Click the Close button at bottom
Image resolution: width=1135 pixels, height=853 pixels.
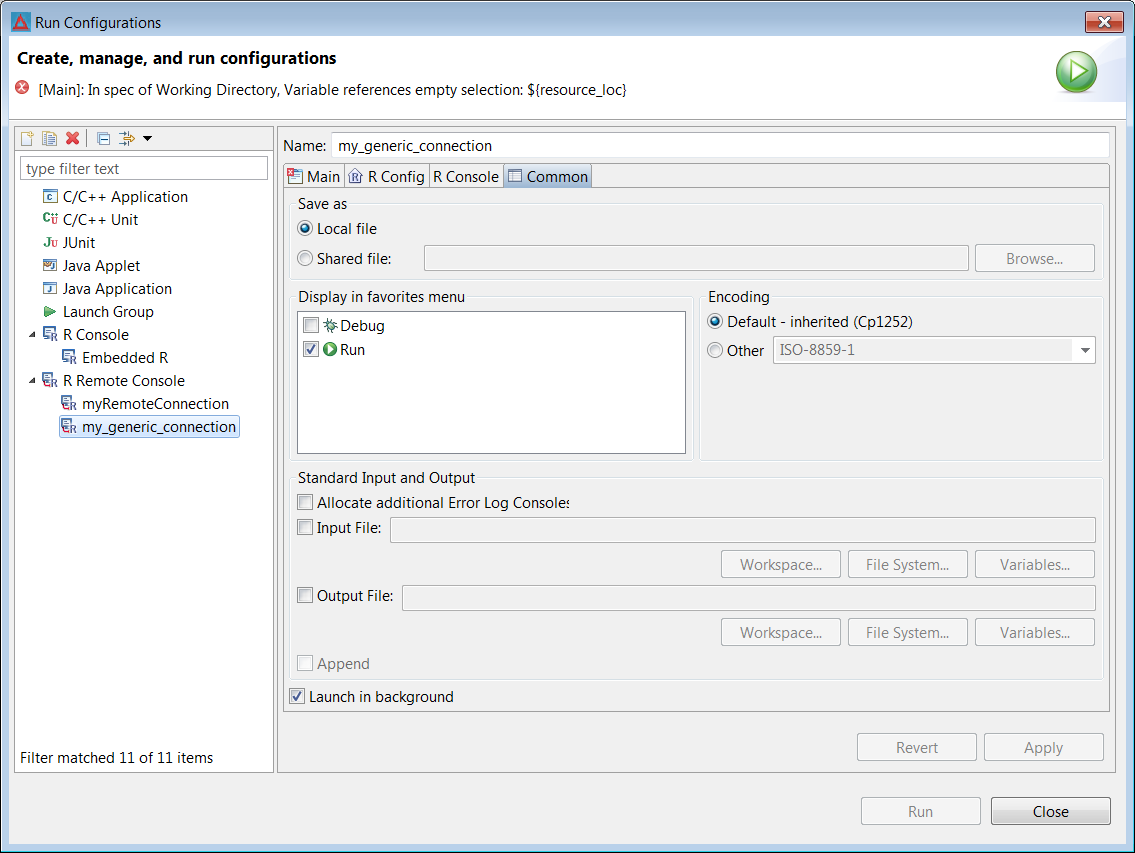coord(1050,811)
